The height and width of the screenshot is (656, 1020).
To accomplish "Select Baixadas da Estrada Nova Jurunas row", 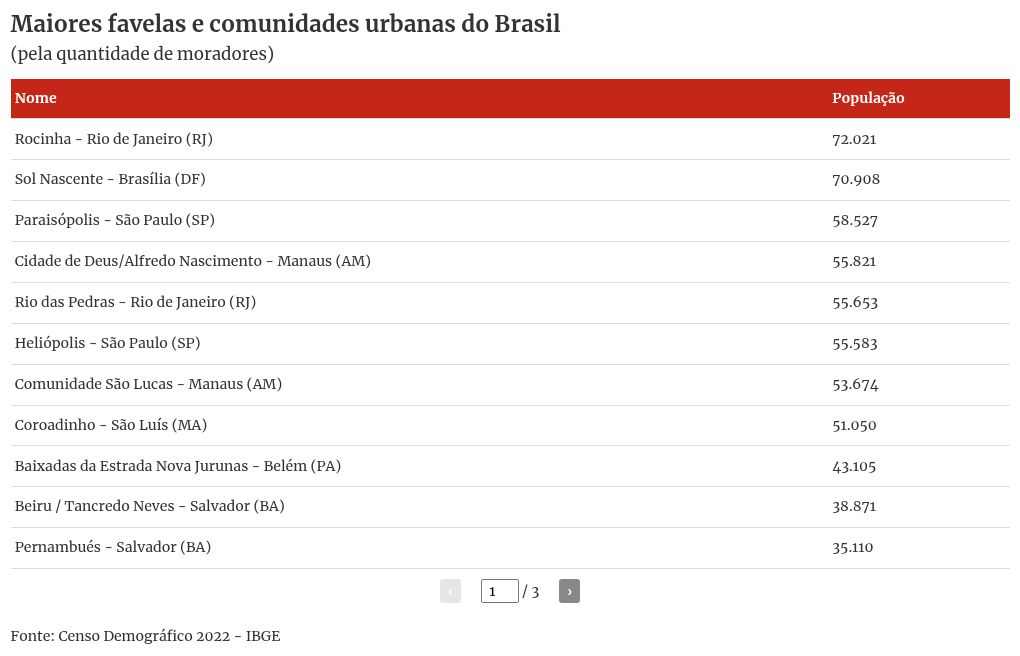I will coord(178,466).
